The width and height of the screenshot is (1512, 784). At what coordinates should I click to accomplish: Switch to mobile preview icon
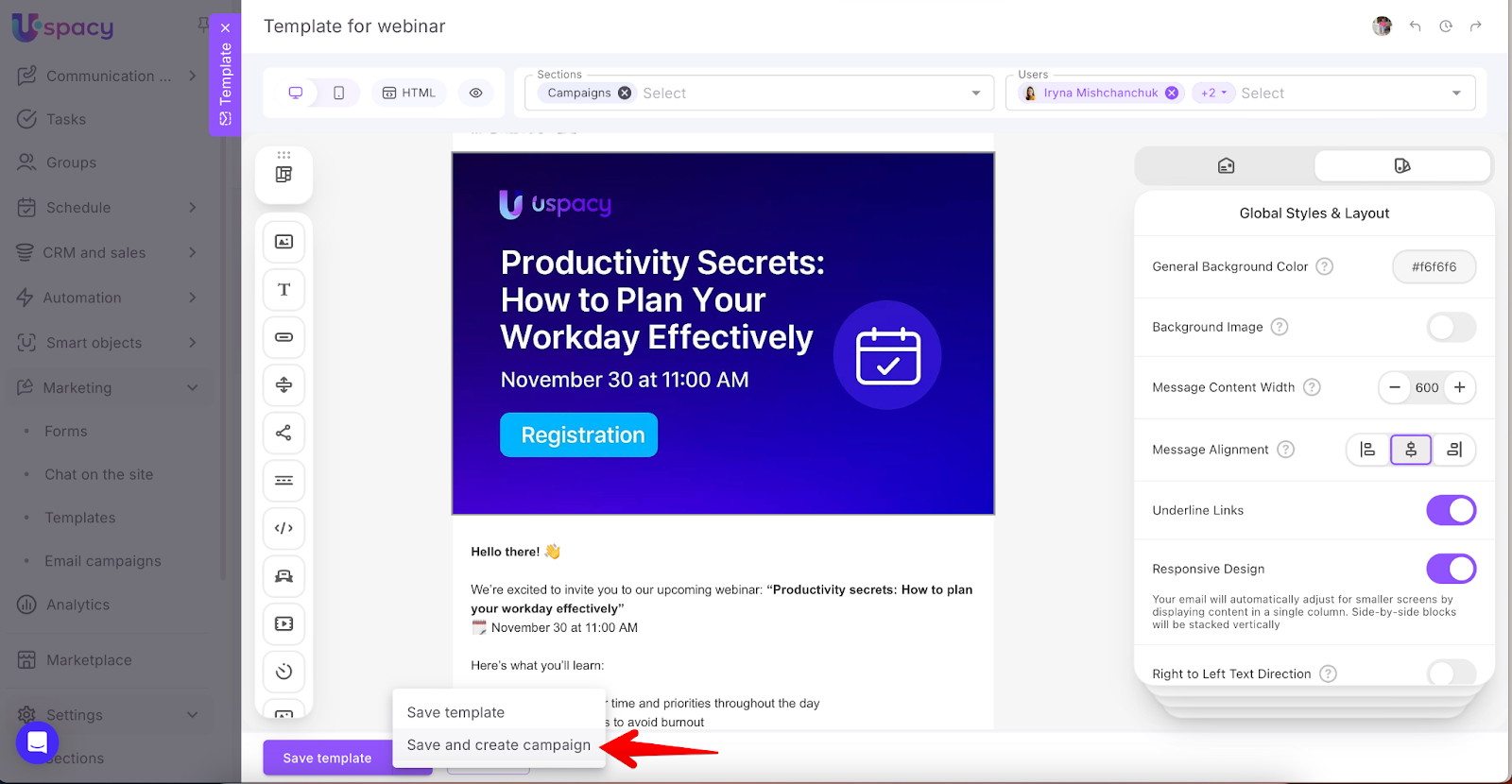tap(338, 93)
